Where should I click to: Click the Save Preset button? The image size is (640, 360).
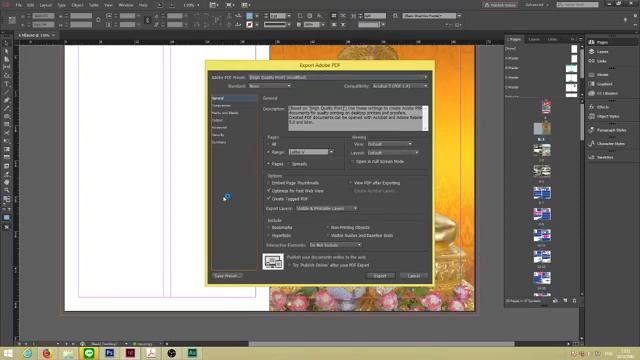(x=227, y=276)
